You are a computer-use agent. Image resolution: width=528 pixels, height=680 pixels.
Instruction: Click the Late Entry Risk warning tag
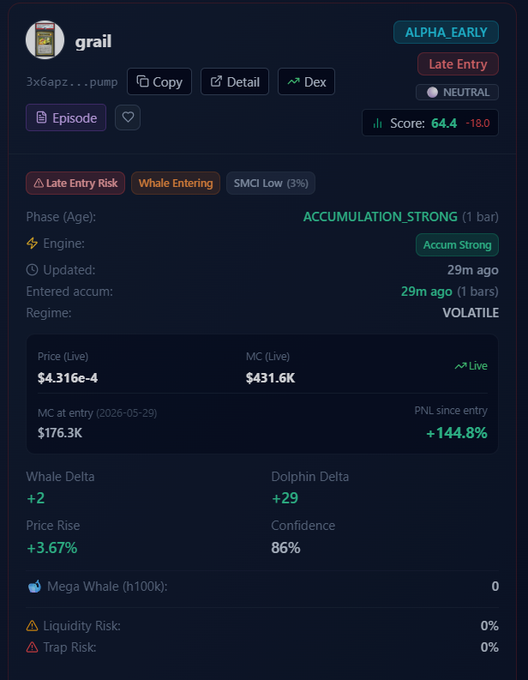click(x=75, y=183)
